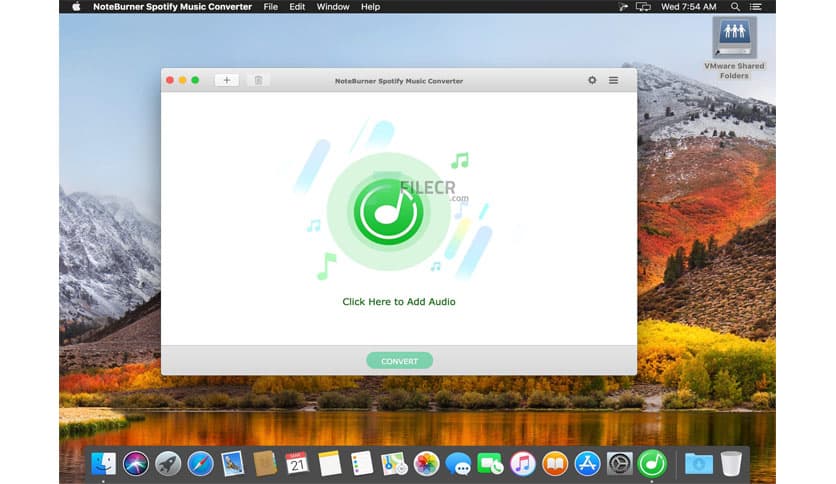Open iTunes from the Dock

(x=523, y=464)
